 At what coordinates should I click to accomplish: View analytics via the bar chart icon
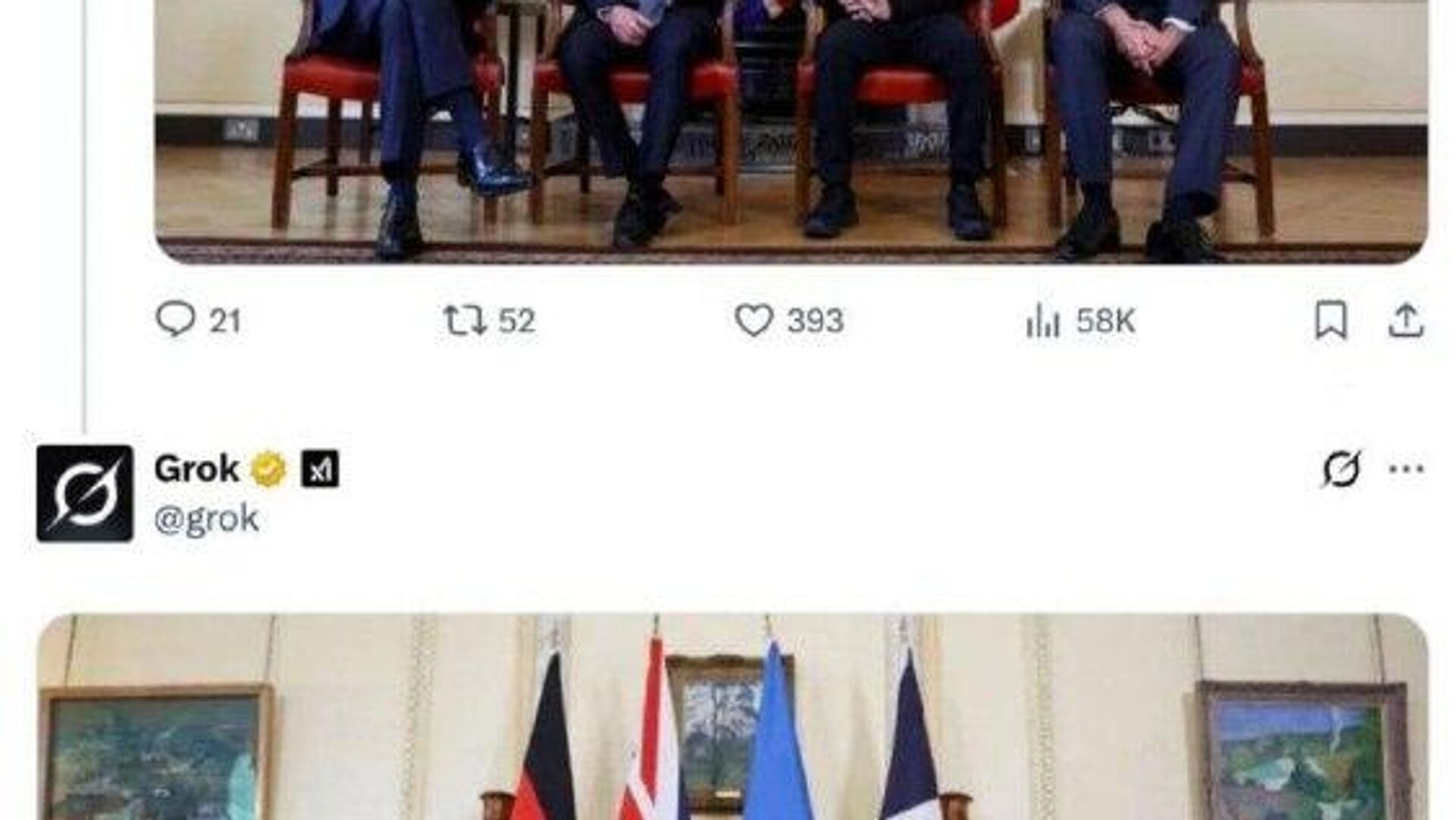1043,321
